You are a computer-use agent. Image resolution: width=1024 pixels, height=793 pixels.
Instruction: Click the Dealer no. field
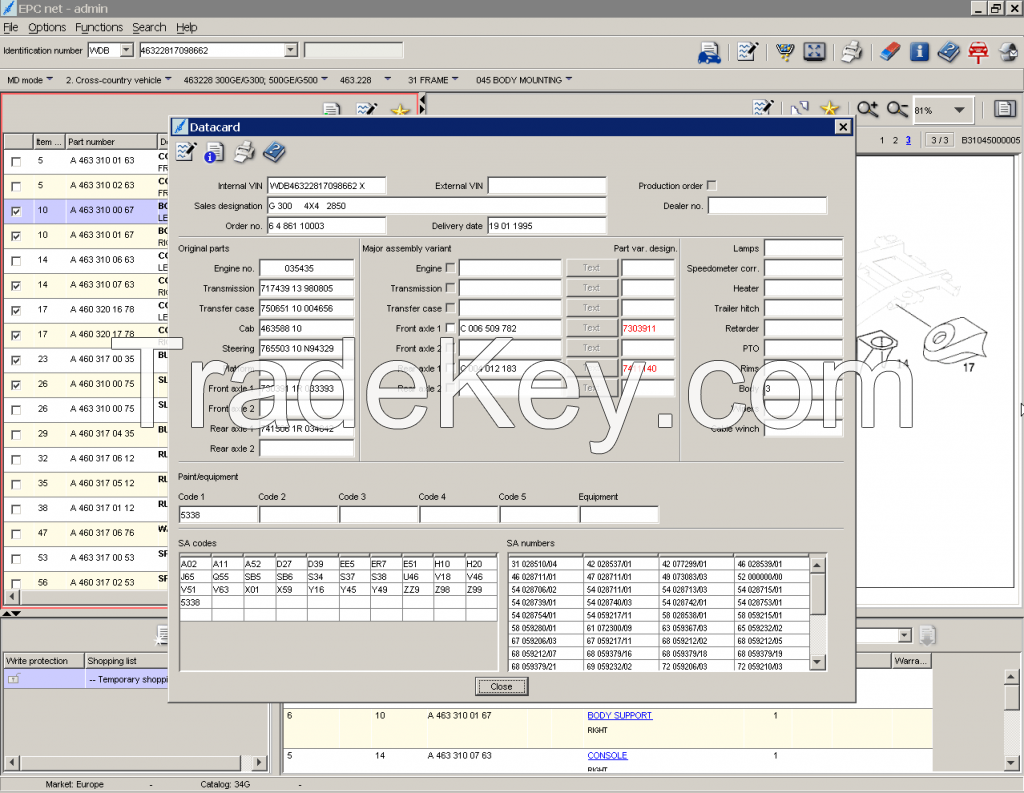point(767,206)
